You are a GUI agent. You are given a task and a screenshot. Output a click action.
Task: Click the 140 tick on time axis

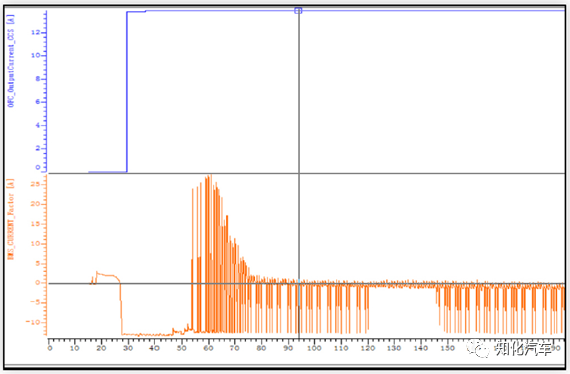pos(421,348)
